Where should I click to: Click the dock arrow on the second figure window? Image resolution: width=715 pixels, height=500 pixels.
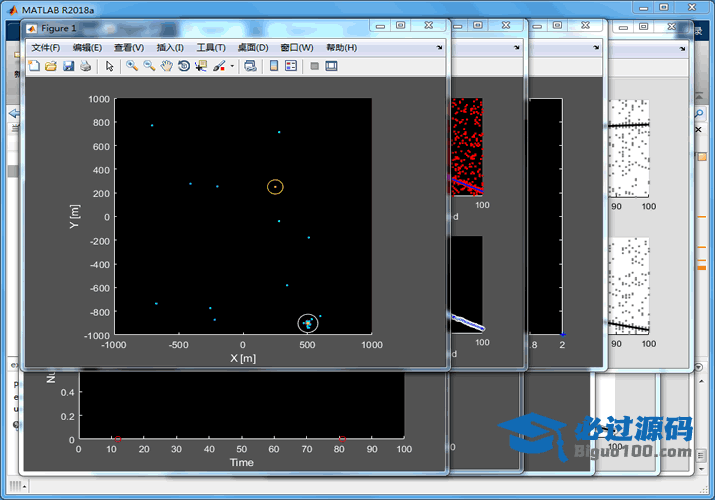[x=517, y=47]
